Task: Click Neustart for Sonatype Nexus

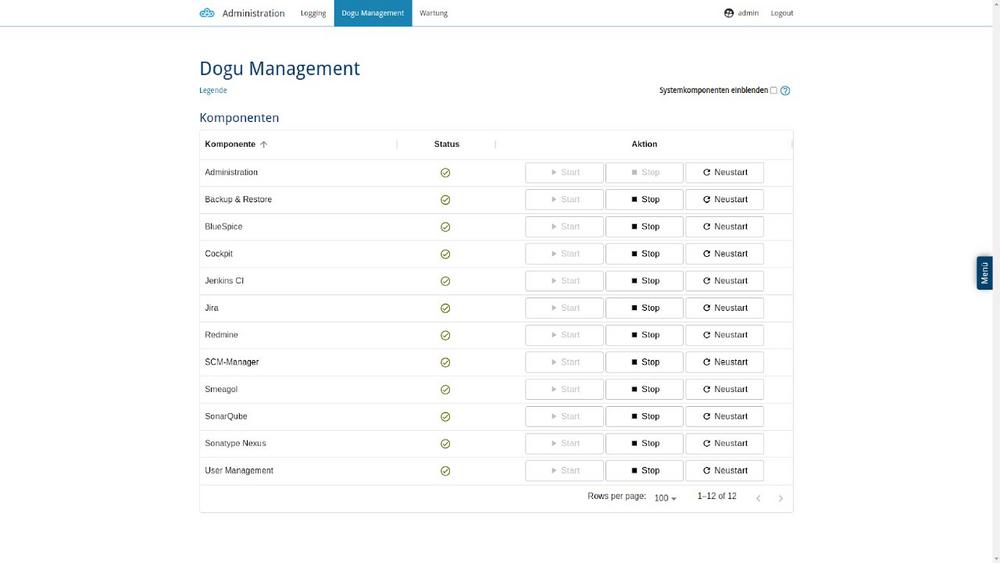Action: [x=724, y=443]
